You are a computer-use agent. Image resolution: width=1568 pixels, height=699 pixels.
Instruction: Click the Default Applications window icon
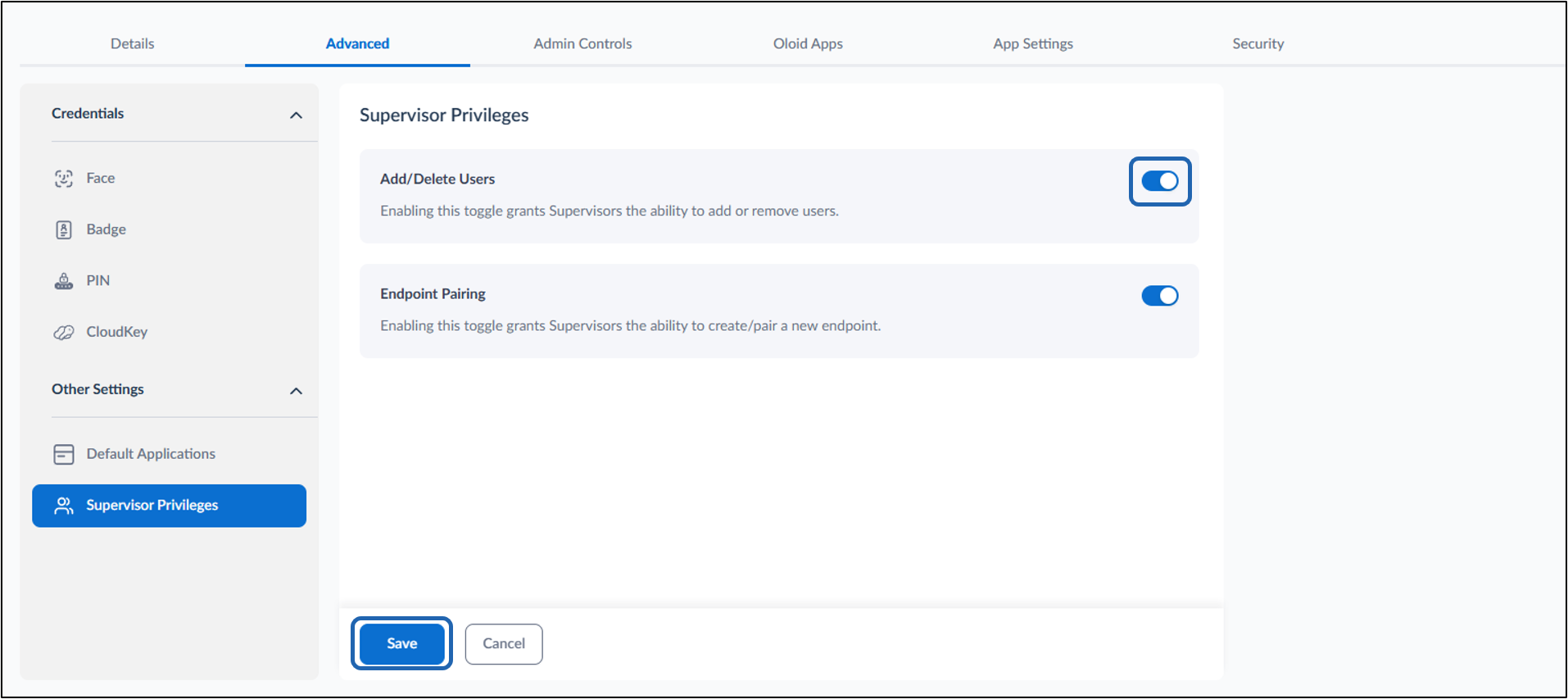(x=64, y=454)
